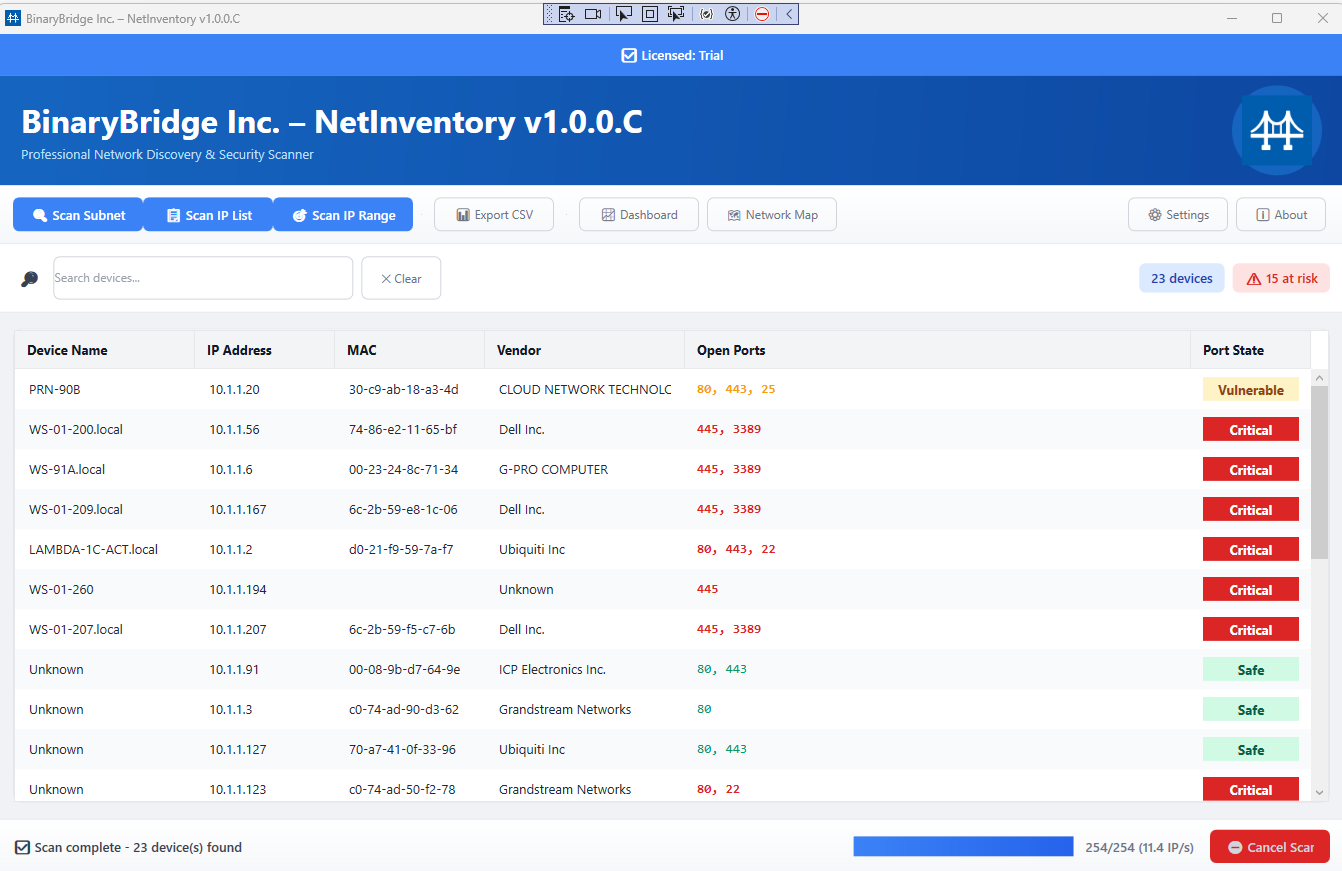Click the table scrollbar down arrow
1342x871 pixels.
[x=1319, y=792]
